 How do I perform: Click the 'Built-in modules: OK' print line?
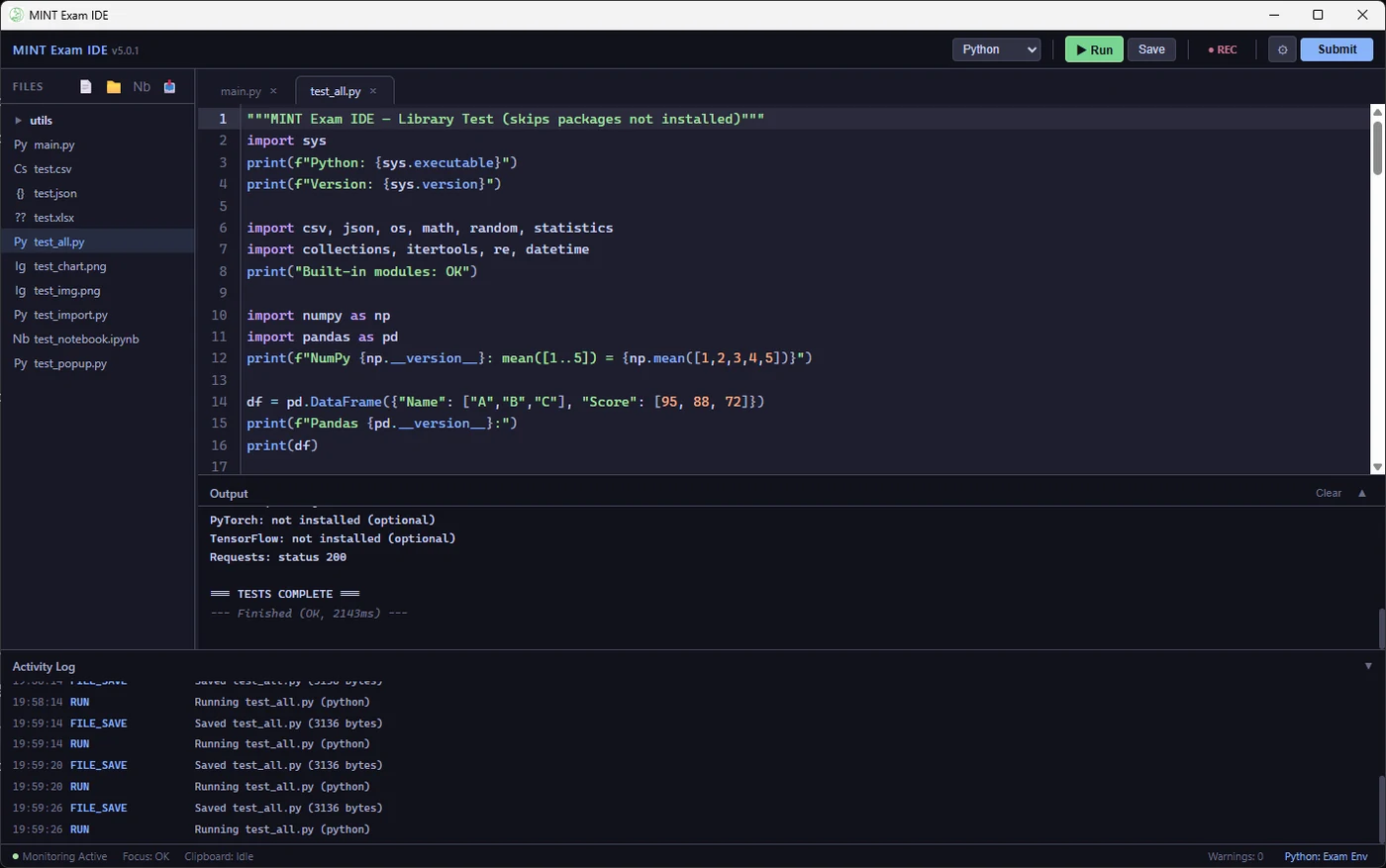tap(362, 271)
